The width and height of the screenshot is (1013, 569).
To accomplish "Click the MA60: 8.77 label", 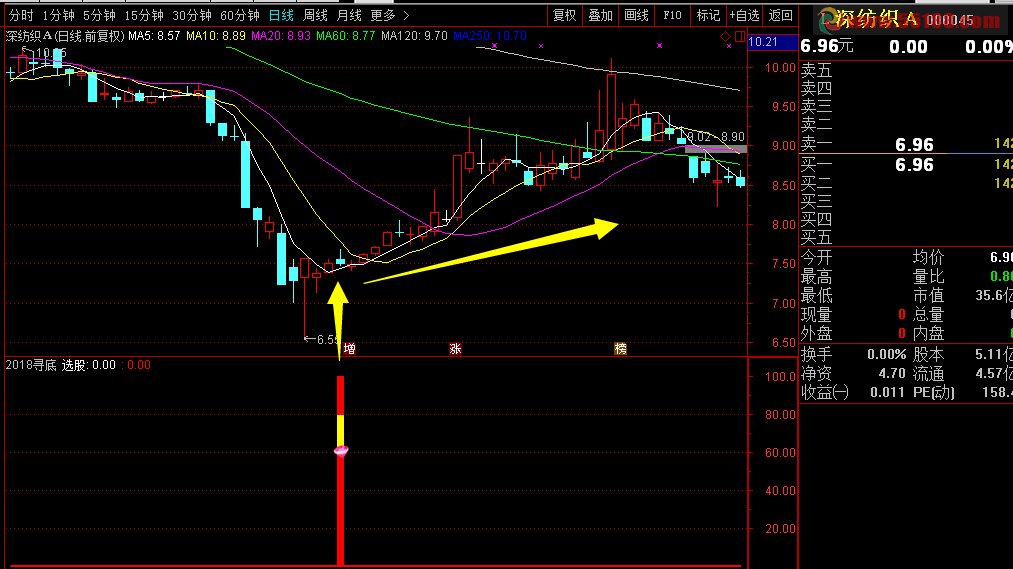I will (346, 36).
